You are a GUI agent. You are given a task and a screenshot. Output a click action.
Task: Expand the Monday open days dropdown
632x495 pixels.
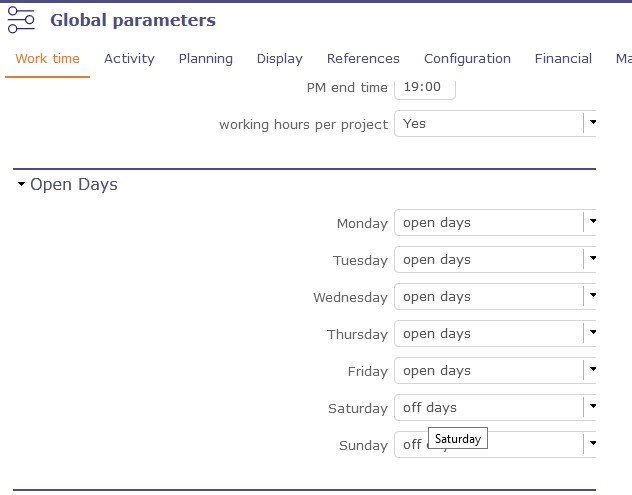591,223
